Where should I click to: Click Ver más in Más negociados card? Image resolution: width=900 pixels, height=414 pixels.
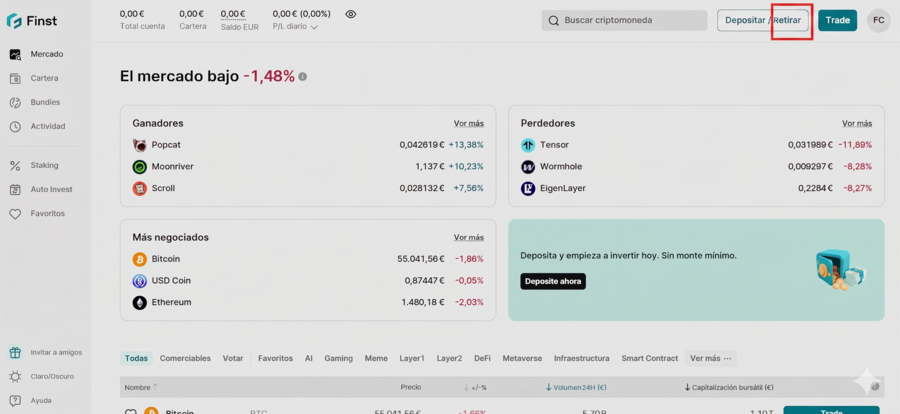[x=468, y=237]
